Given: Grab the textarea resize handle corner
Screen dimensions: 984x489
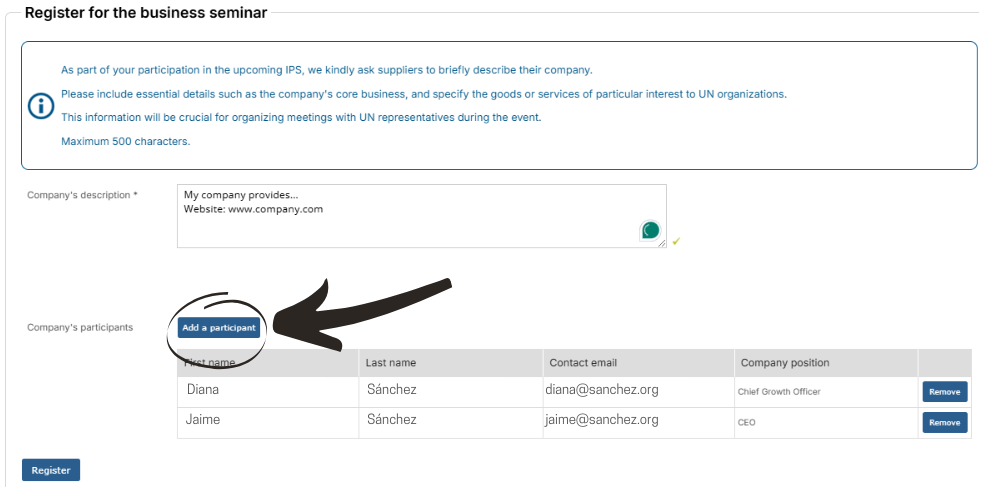Looking at the screenshot, I should coord(662,244).
